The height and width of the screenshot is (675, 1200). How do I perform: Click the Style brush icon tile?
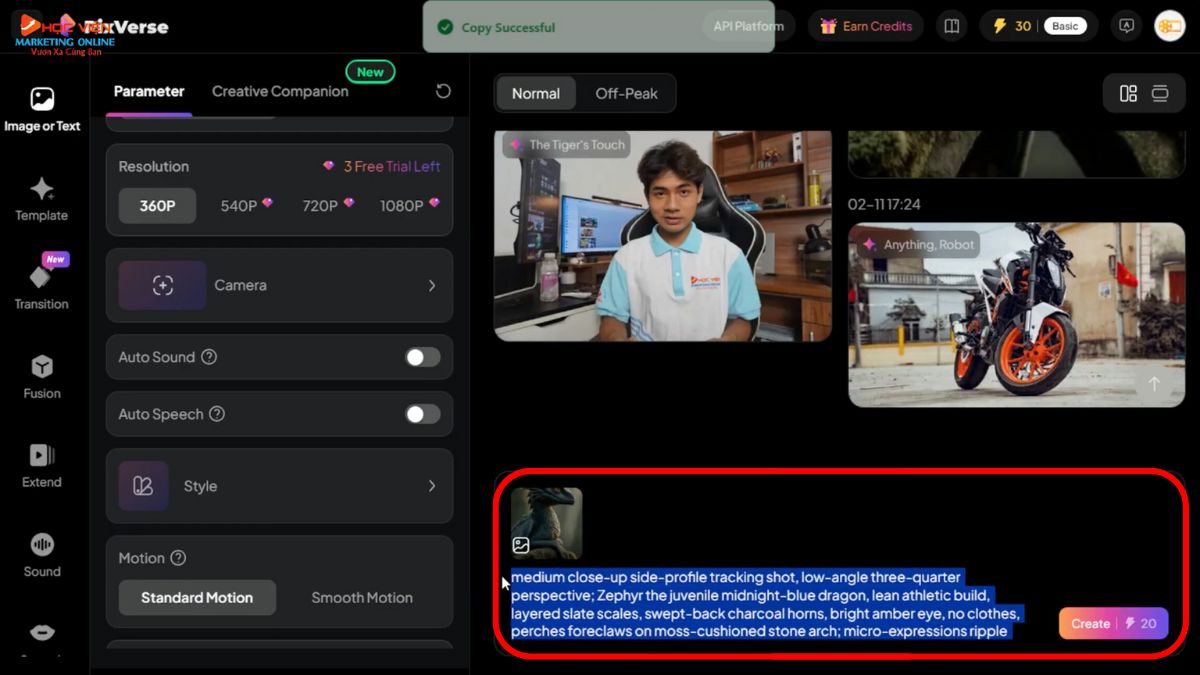coord(143,486)
